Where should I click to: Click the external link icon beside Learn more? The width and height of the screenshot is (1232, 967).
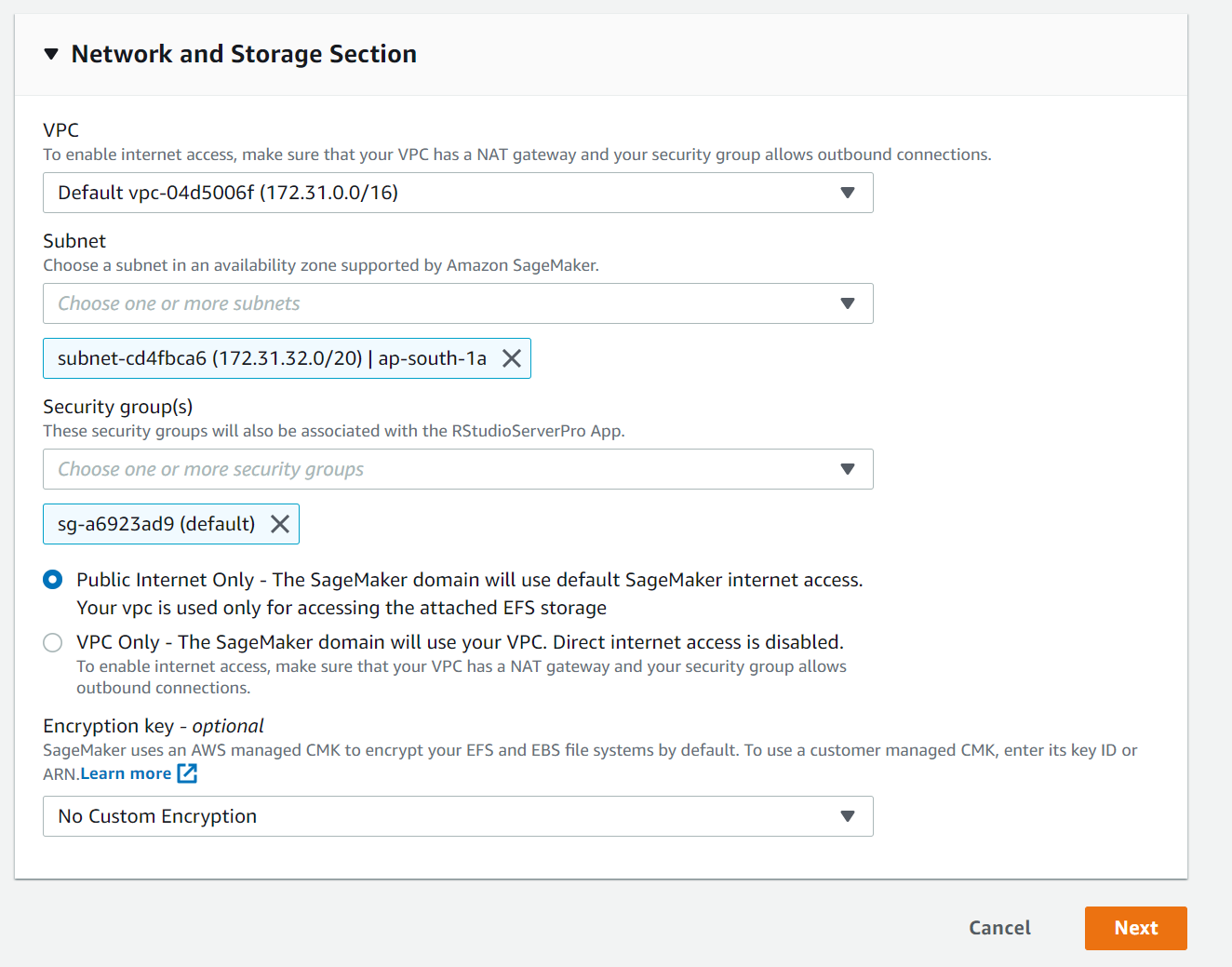(187, 773)
